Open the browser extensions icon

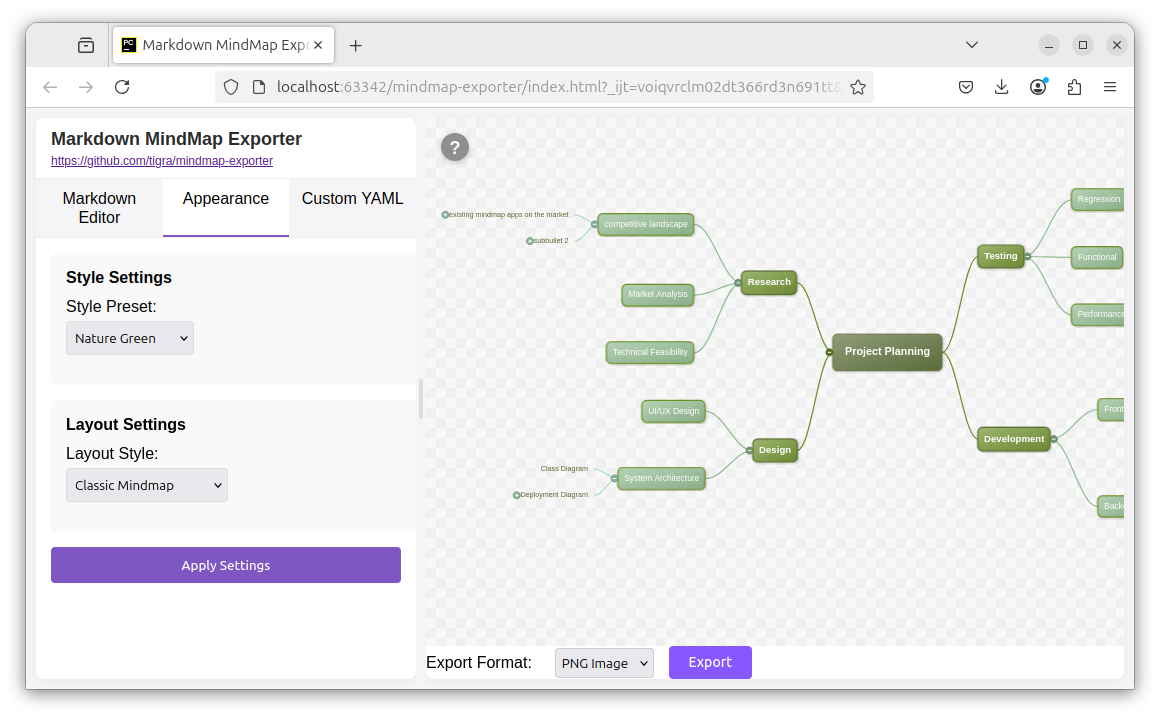pos(1074,87)
